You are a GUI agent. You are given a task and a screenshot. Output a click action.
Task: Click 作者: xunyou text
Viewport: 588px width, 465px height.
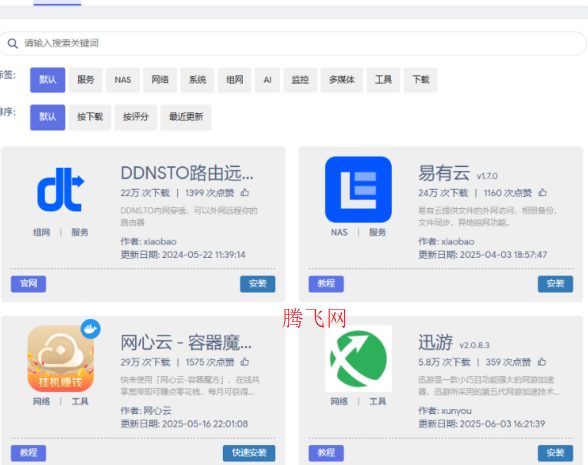tap(445, 411)
